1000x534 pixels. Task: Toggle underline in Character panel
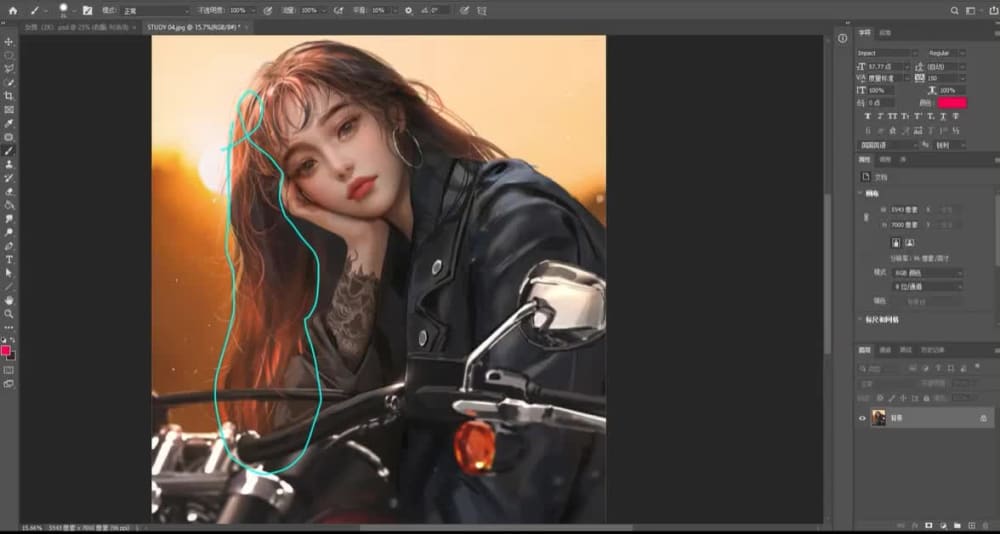(943, 116)
